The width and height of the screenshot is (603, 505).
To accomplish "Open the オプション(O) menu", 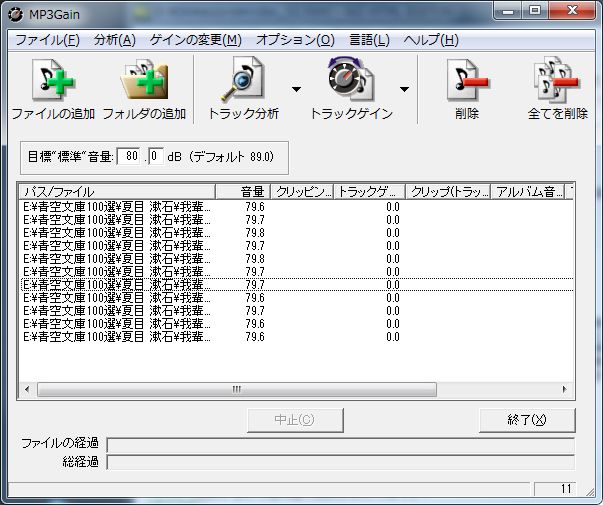I will 295,40.
